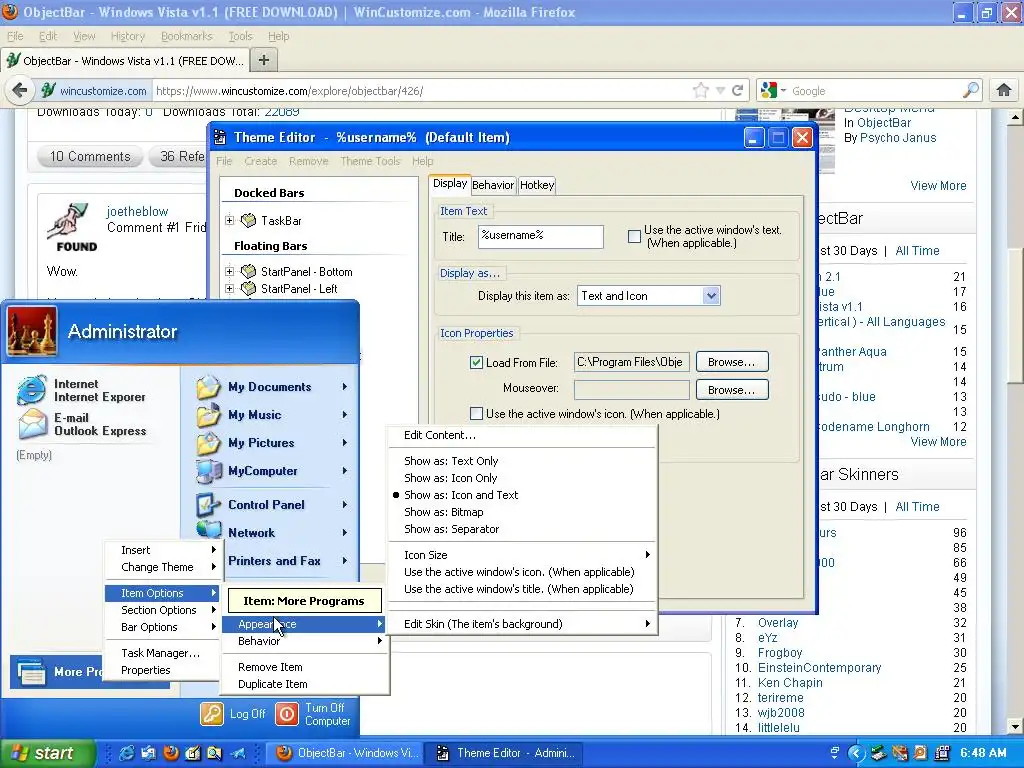Click the reload icon in address bar
Screen dimensions: 1024x768
pyautogui.click(x=738, y=90)
